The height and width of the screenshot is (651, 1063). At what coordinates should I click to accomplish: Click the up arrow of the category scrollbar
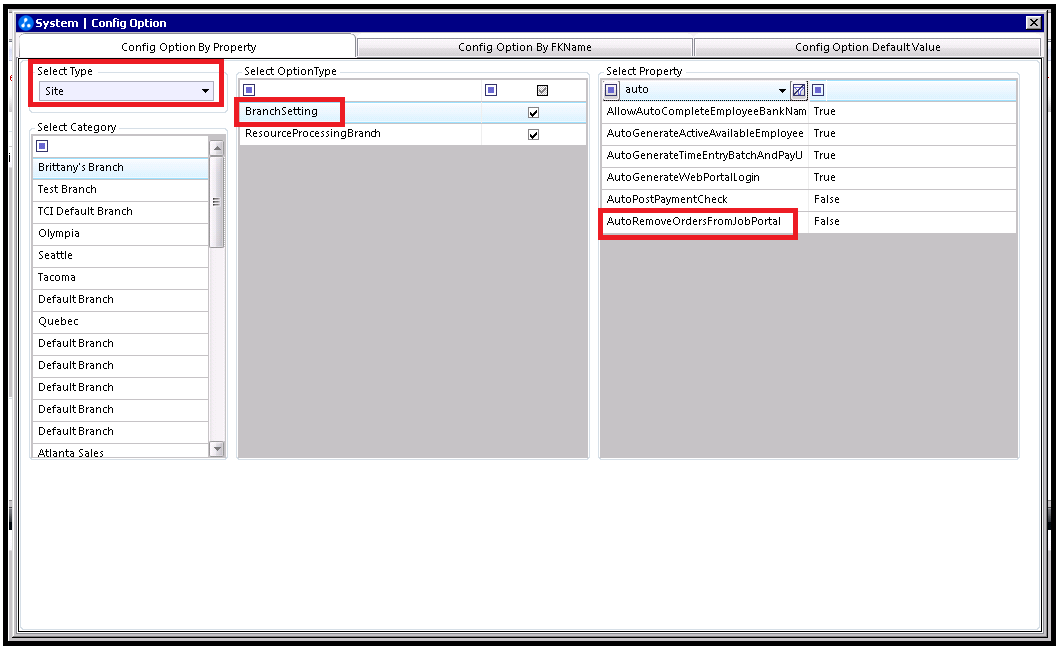(217, 148)
